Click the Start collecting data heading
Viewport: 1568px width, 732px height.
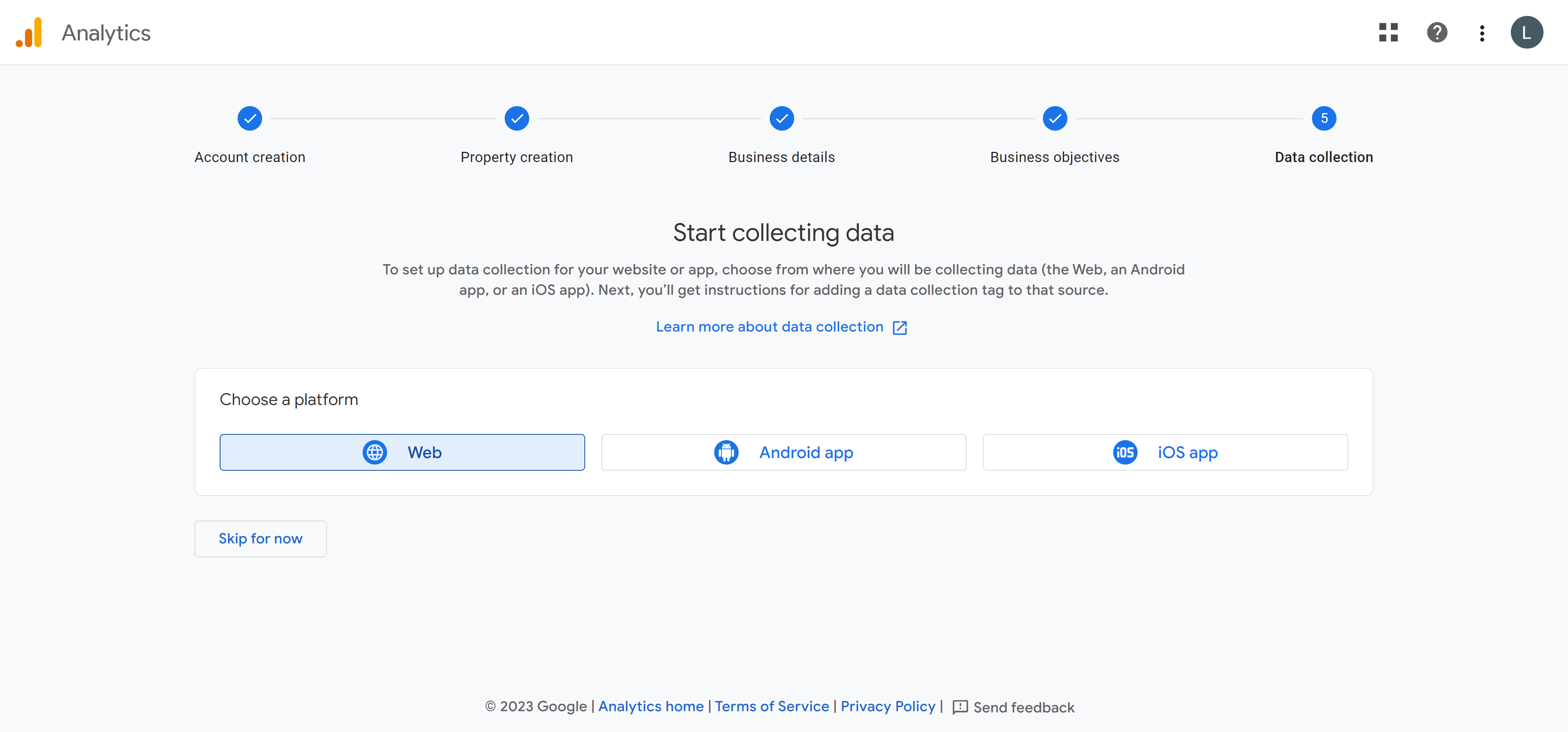click(x=784, y=232)
